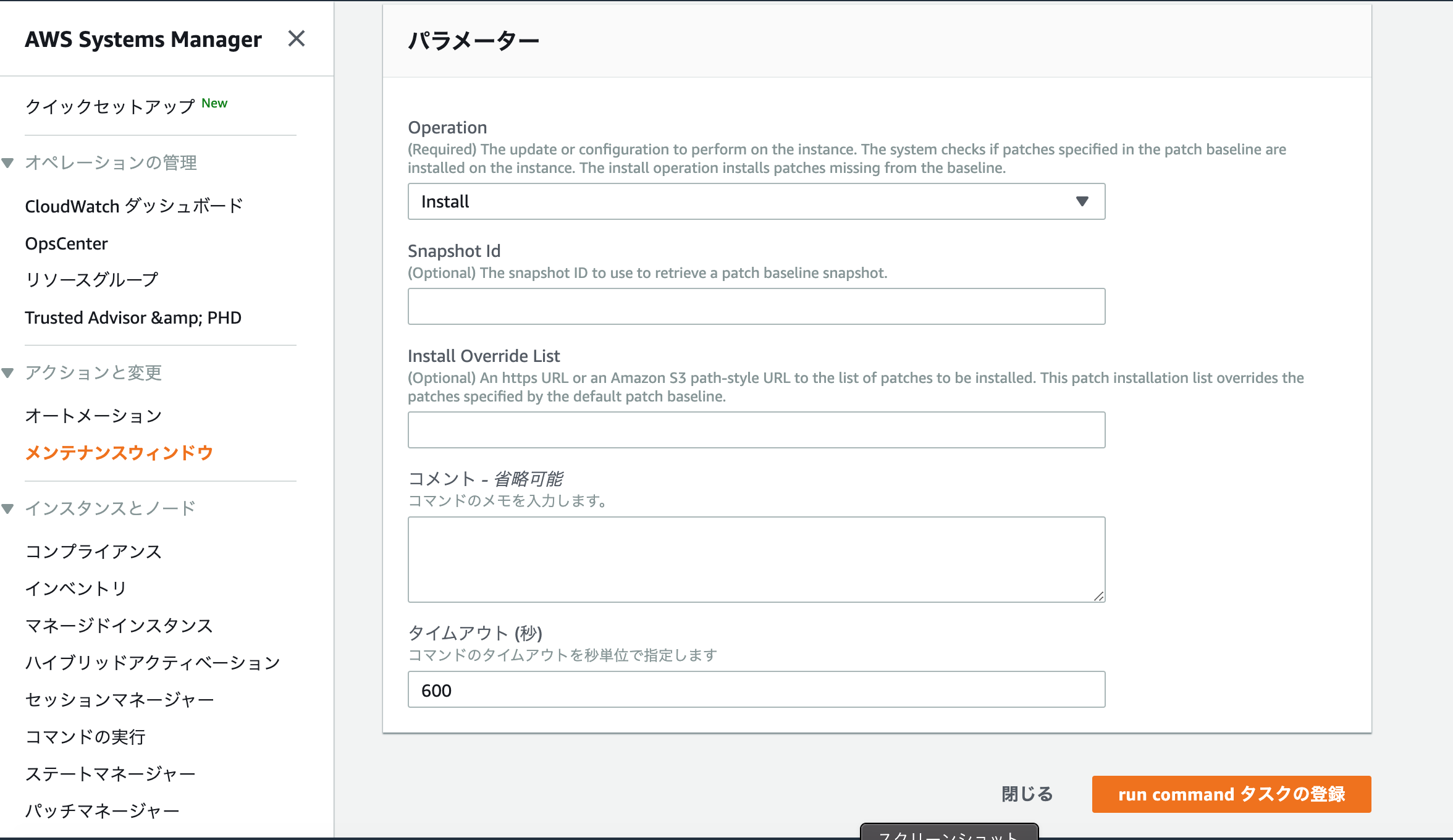The height and width of the screenshot is (840, 1453).
Task: Open クイックセットアップ in the sidebar
Action: (x=110, y=106)
